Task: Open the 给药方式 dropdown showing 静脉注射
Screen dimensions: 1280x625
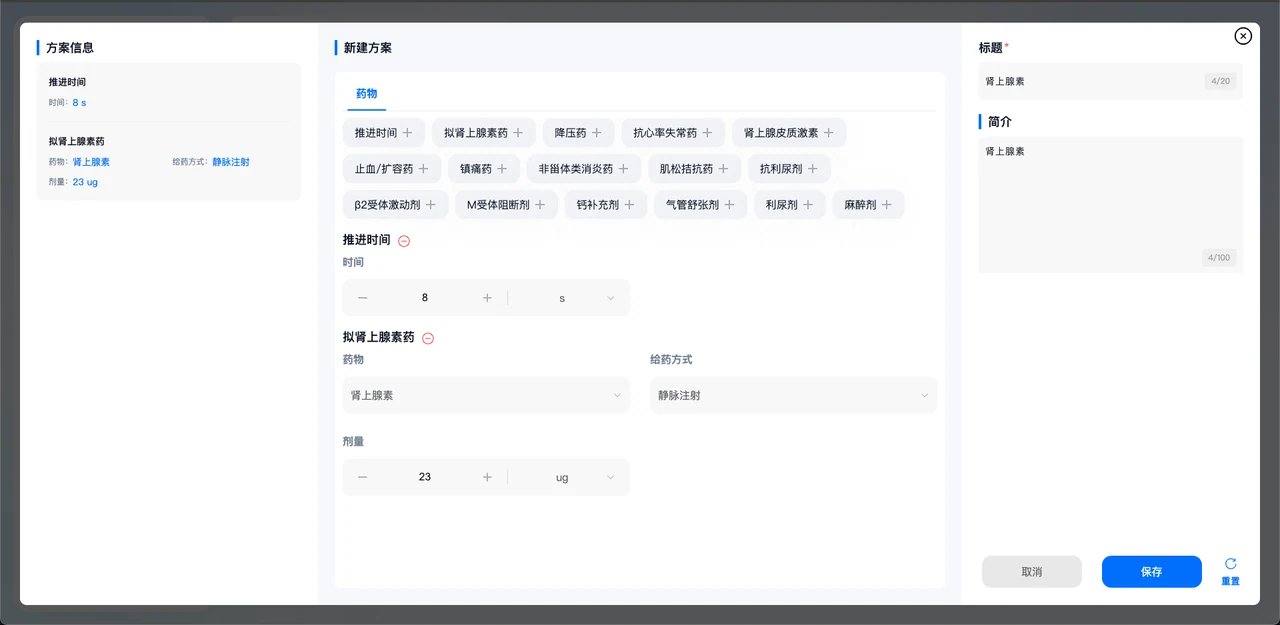Action: coord(794,395)
